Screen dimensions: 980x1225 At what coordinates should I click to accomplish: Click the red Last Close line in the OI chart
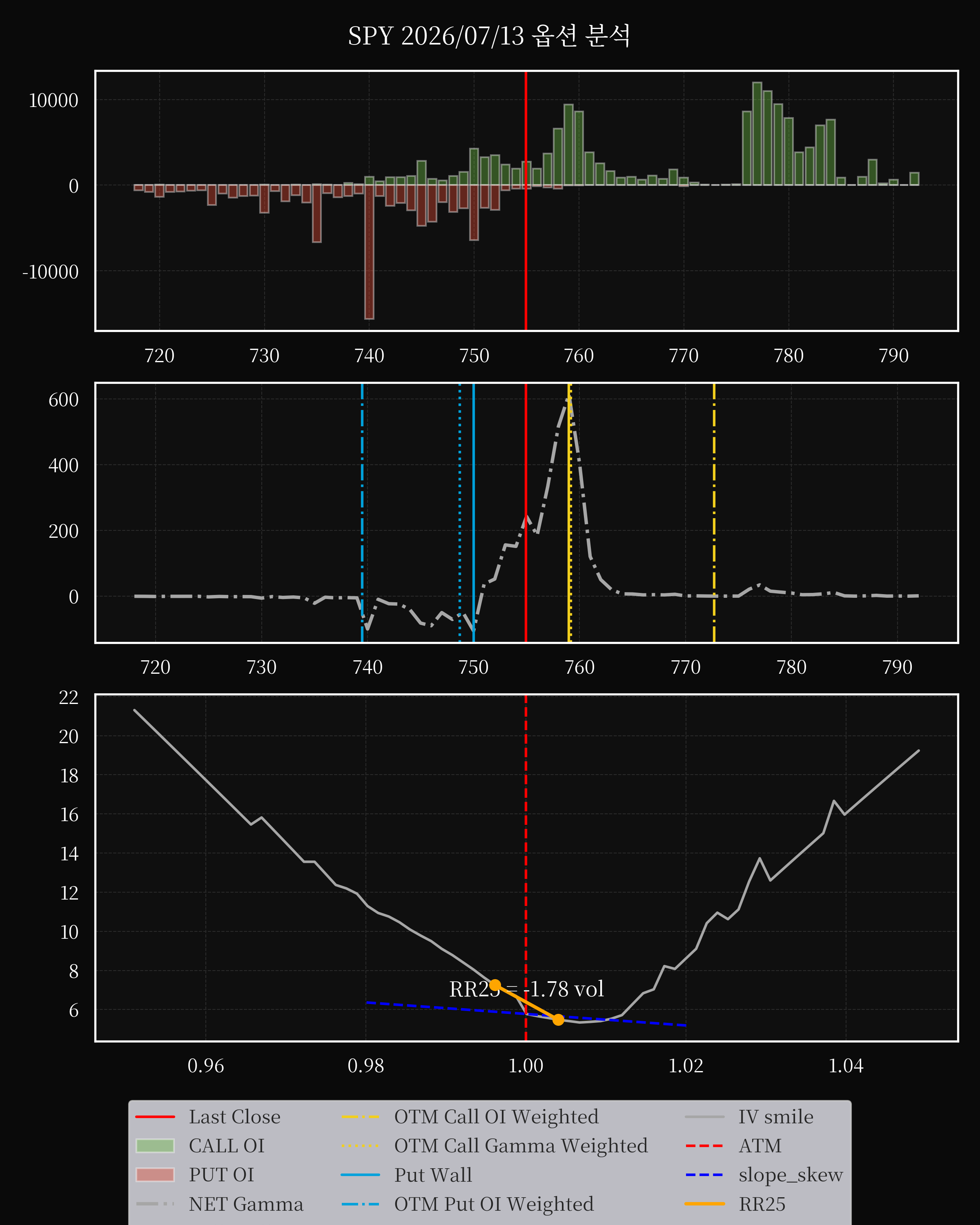click(526, 200)
